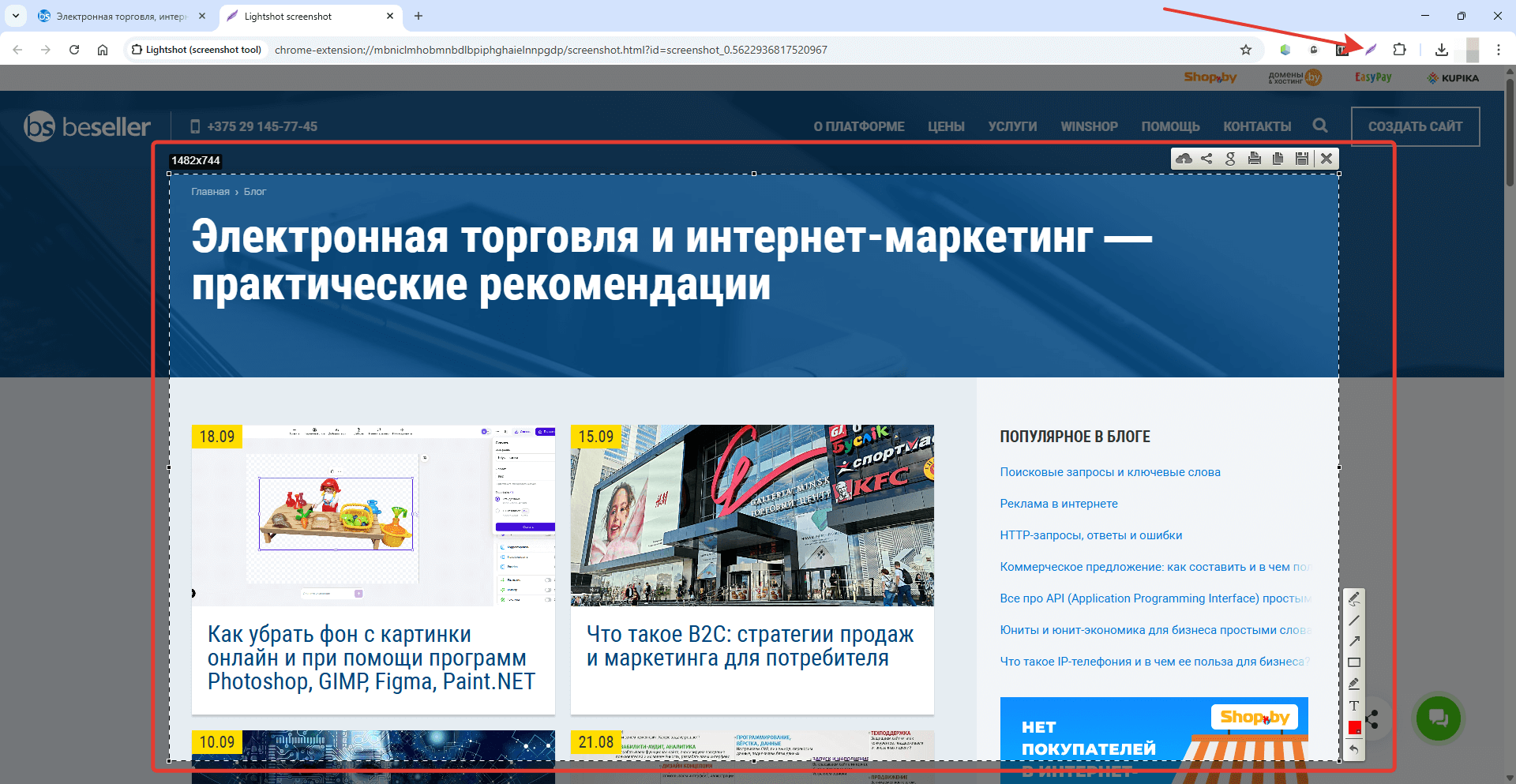Viewport: 1516px width, 784px height.
Task: Click the Домены & хостинг .by logo
Action: point(1295,77)
